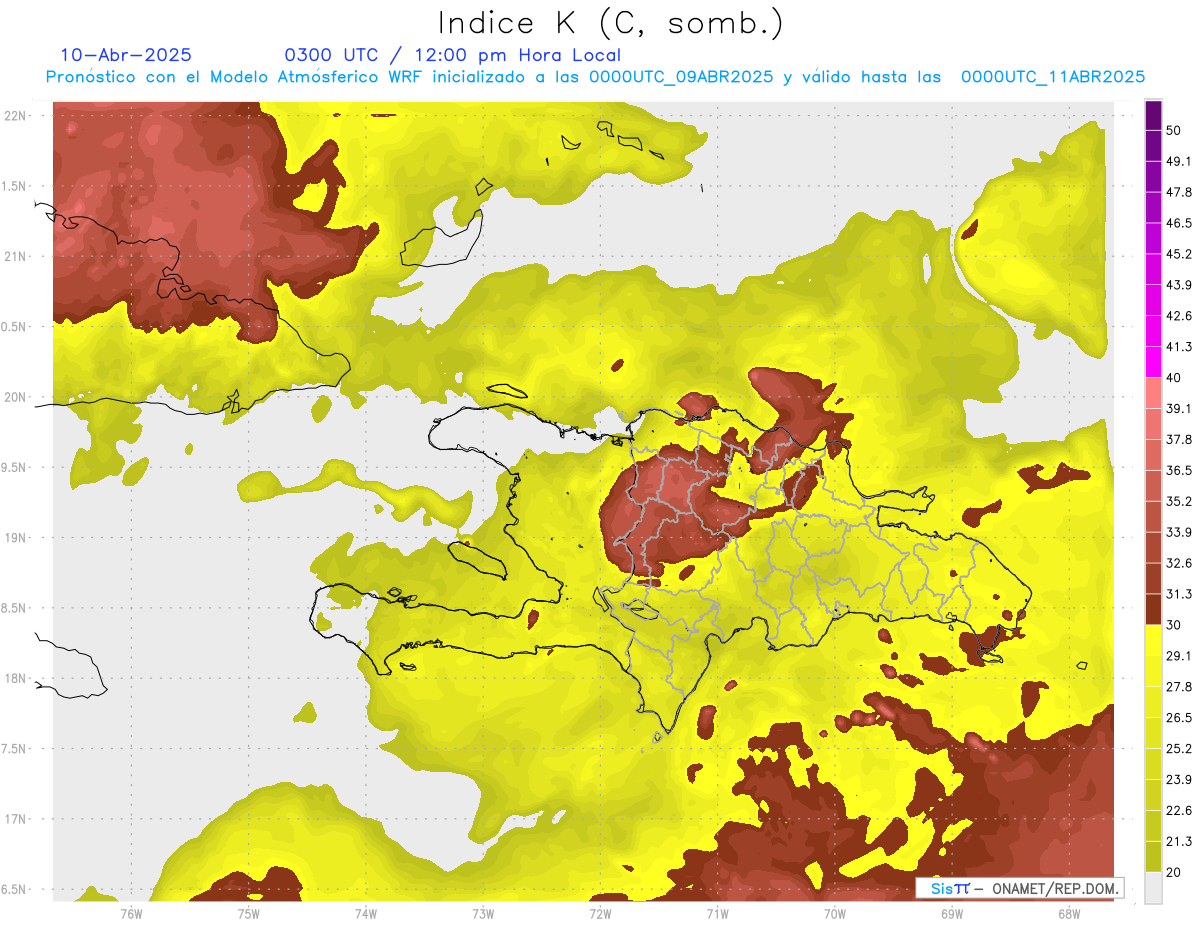
Task: Click the latitude axis label "20N"
Action: [17, 398]
